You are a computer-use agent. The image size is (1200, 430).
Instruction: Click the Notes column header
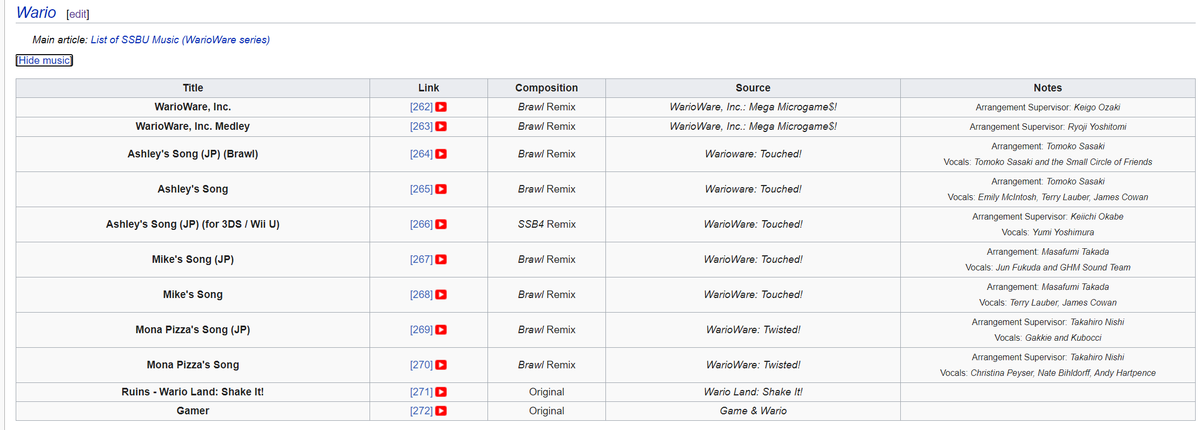point(1048,88)
